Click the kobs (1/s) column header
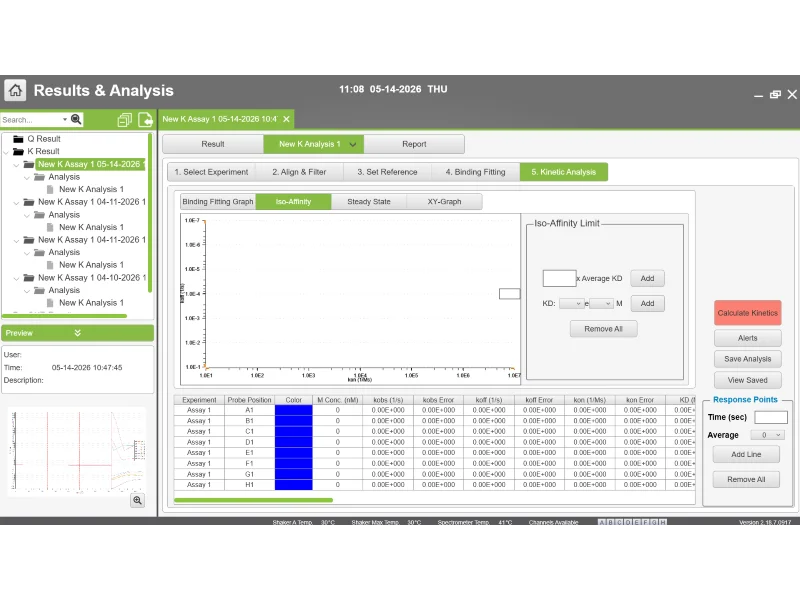The height and width of the screenshot is (600, 800). pyautogui.click(x=388, y=400)
